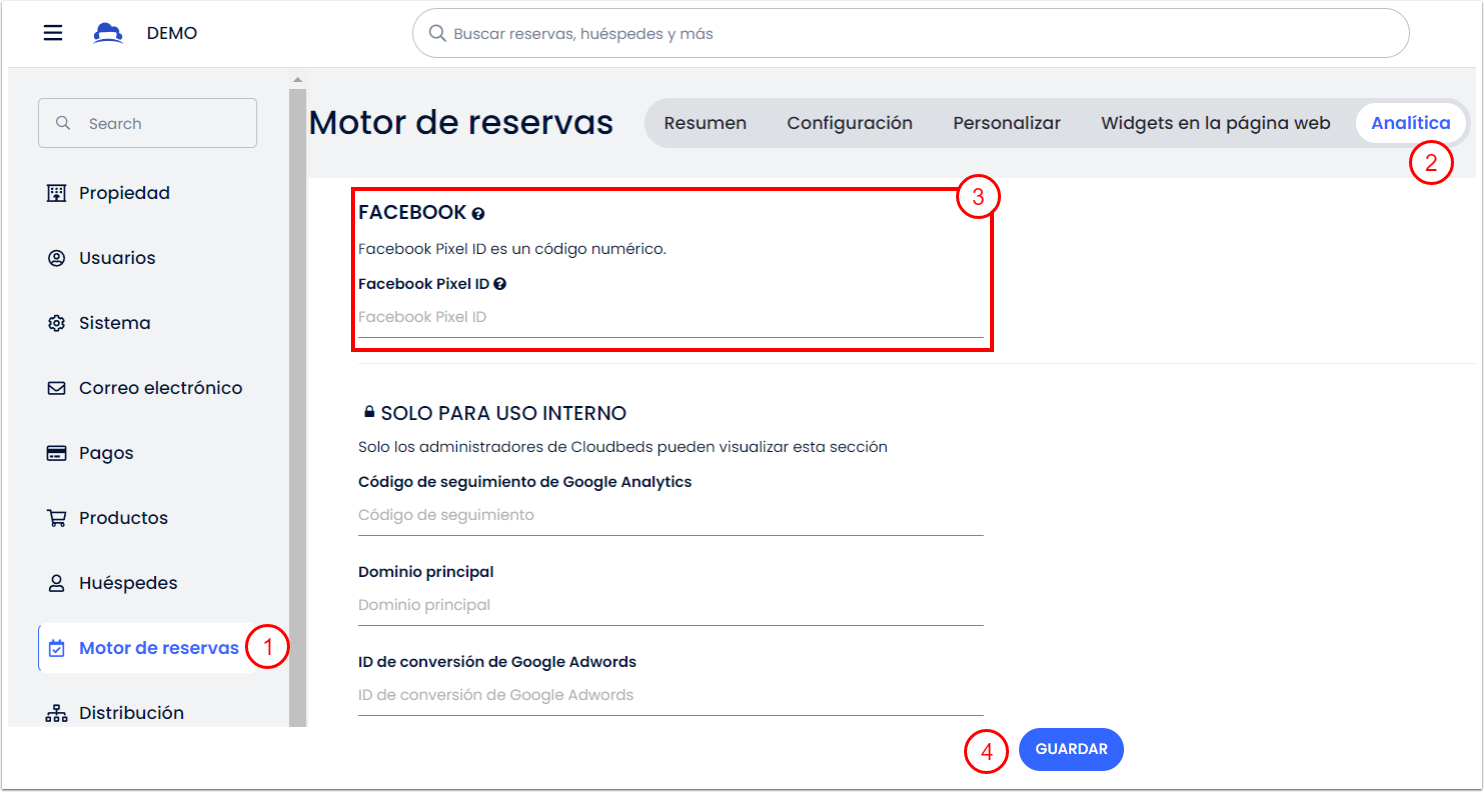
Task: Click the Pagos credit card icon
Action: [x=56, y=453]
